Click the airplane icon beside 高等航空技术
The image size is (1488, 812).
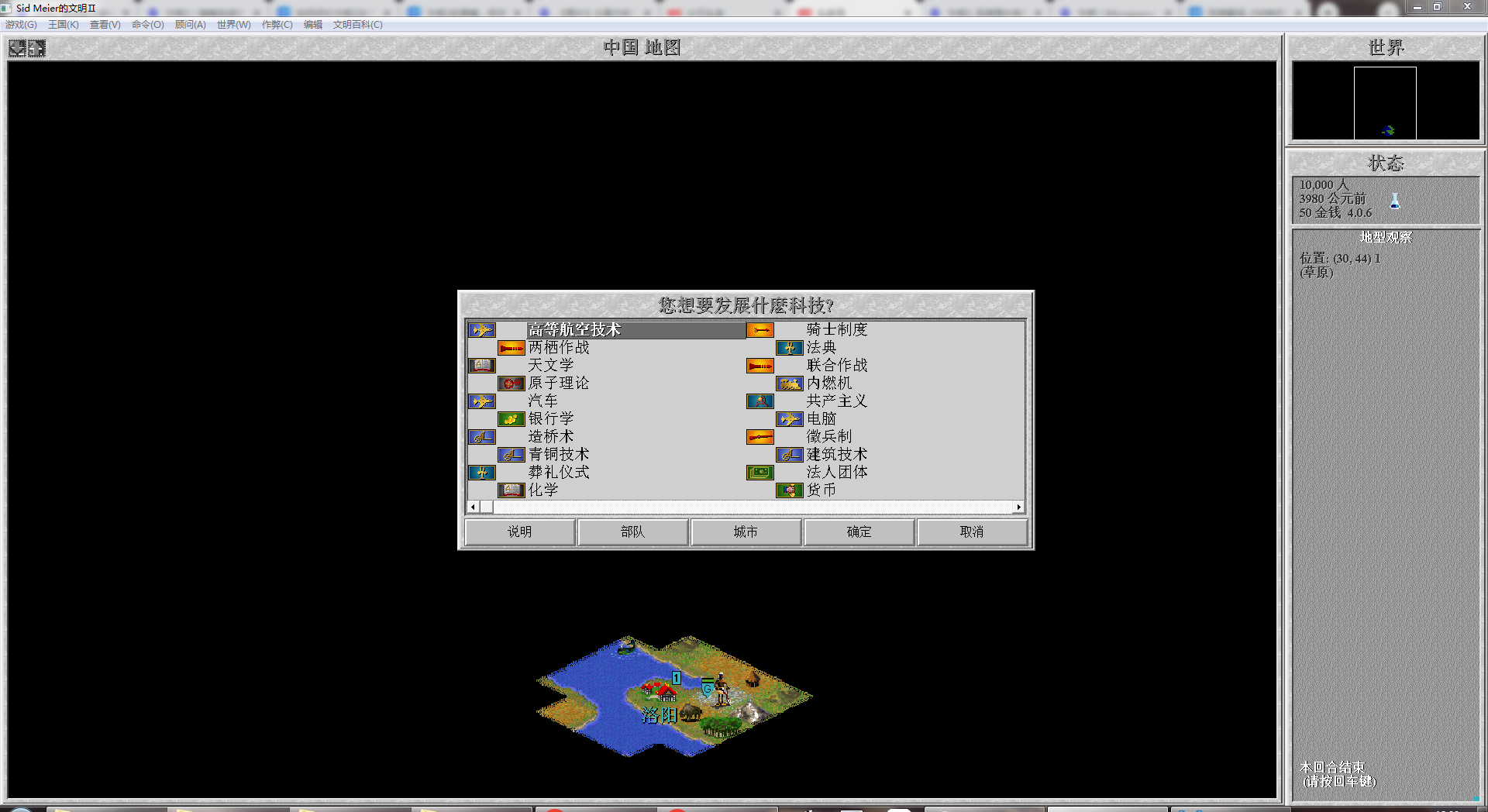(x=481, y=330)
